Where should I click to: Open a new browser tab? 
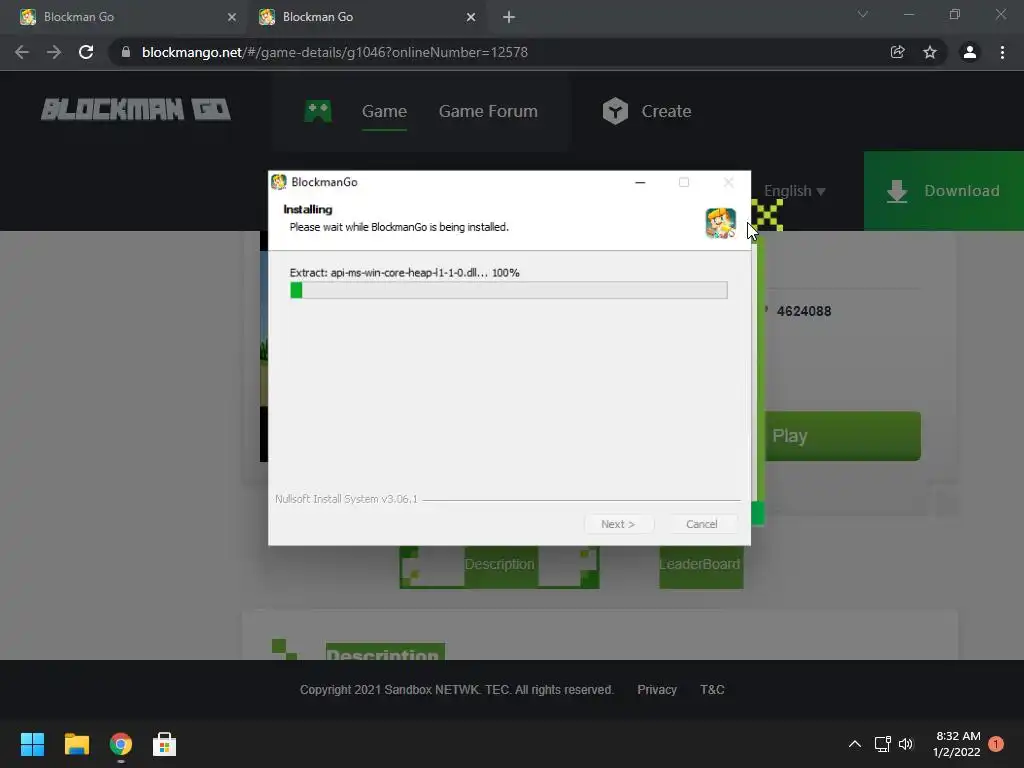pyautogui.click(x=509, y=17)
